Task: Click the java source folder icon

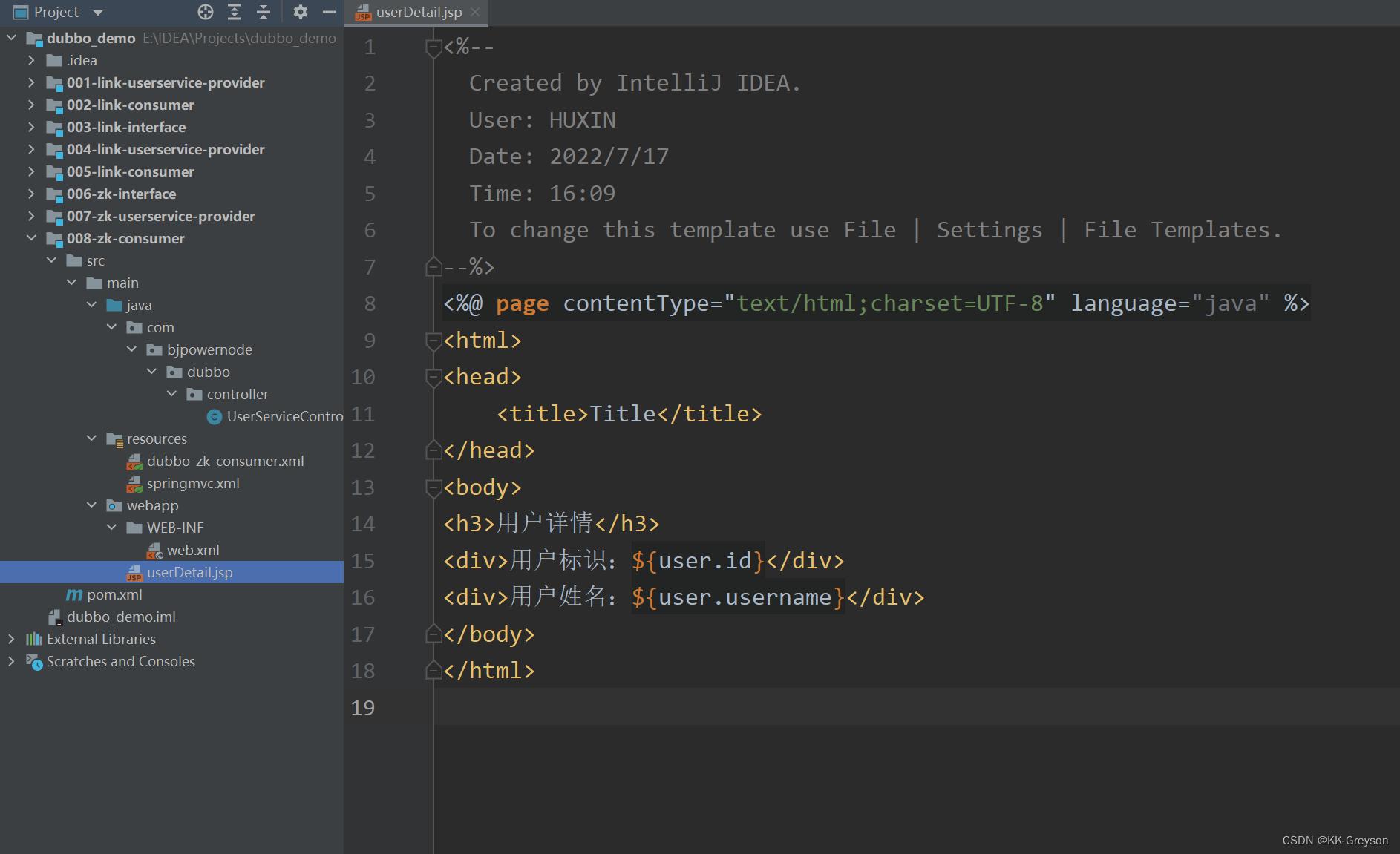Action: pos(114,305)
